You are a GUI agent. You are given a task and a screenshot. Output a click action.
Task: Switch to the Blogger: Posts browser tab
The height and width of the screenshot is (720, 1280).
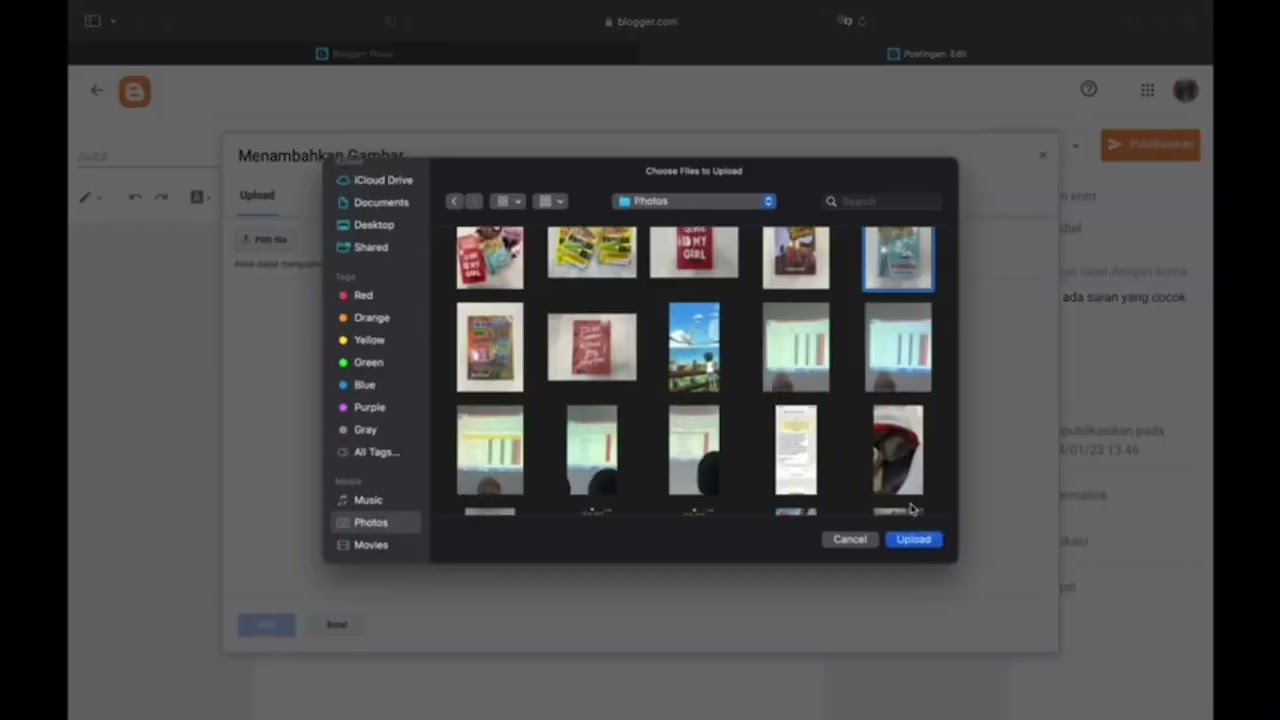pyautogui.click(x=354, y=54)
